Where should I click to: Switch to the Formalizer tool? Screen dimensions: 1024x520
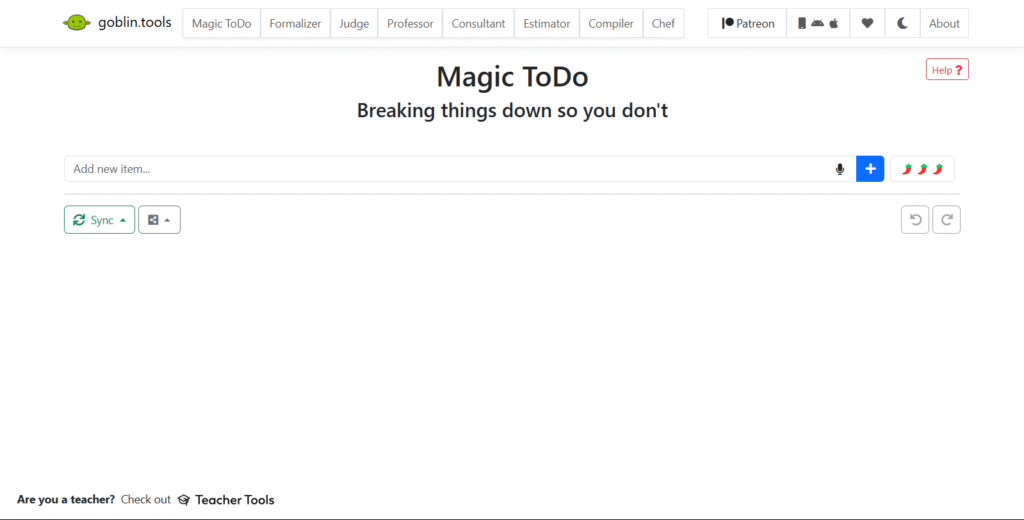click(x=295, y=24)
